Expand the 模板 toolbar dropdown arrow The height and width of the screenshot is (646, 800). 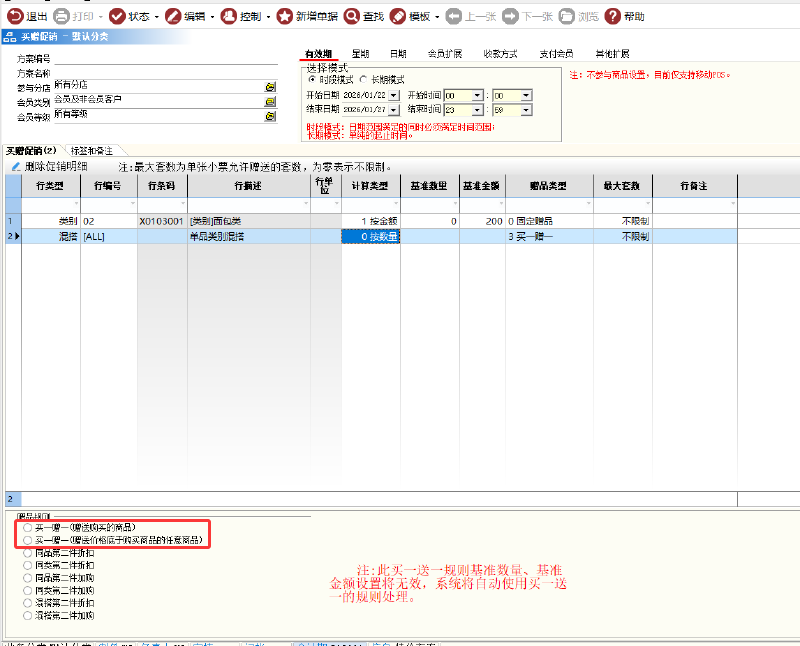point(437,17)
